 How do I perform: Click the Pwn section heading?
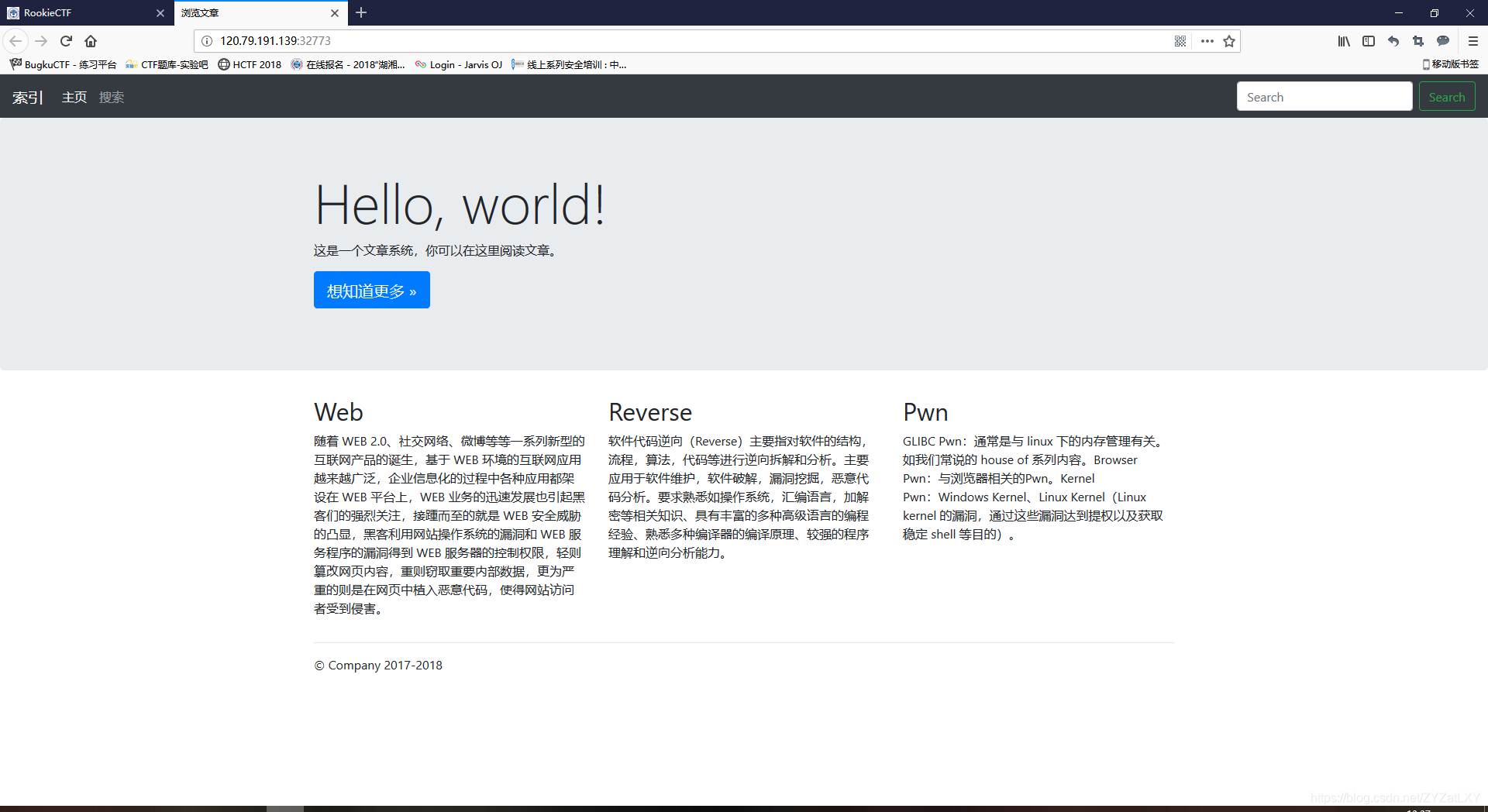click(925, 412)
